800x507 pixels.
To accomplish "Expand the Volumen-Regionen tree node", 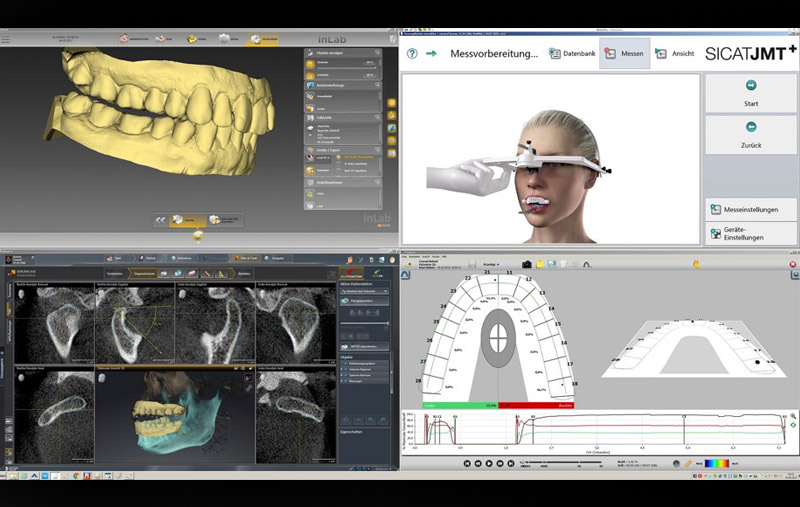I will [x=342, y=369].
